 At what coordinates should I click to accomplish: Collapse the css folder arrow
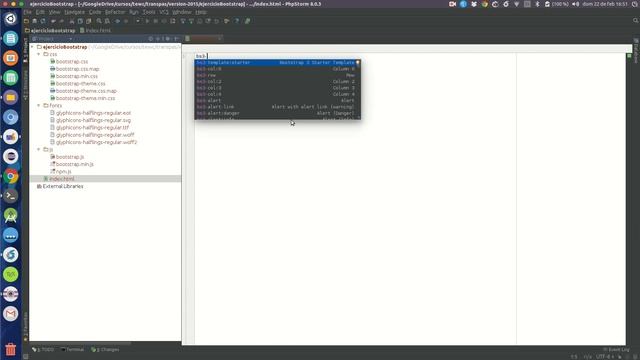click(x=39, y=54)
